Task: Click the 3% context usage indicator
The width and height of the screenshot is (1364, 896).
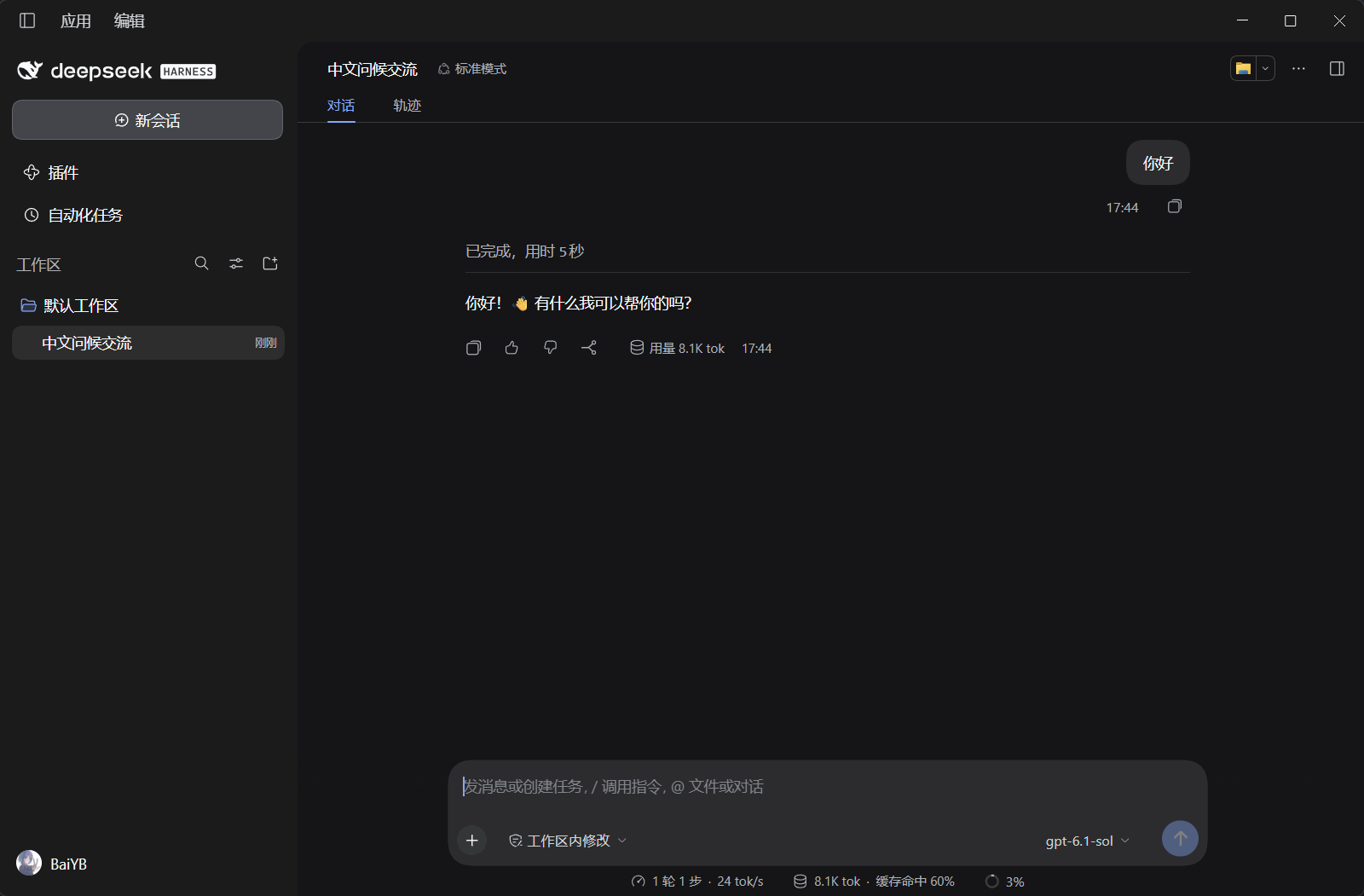Action: (1005, 882)
